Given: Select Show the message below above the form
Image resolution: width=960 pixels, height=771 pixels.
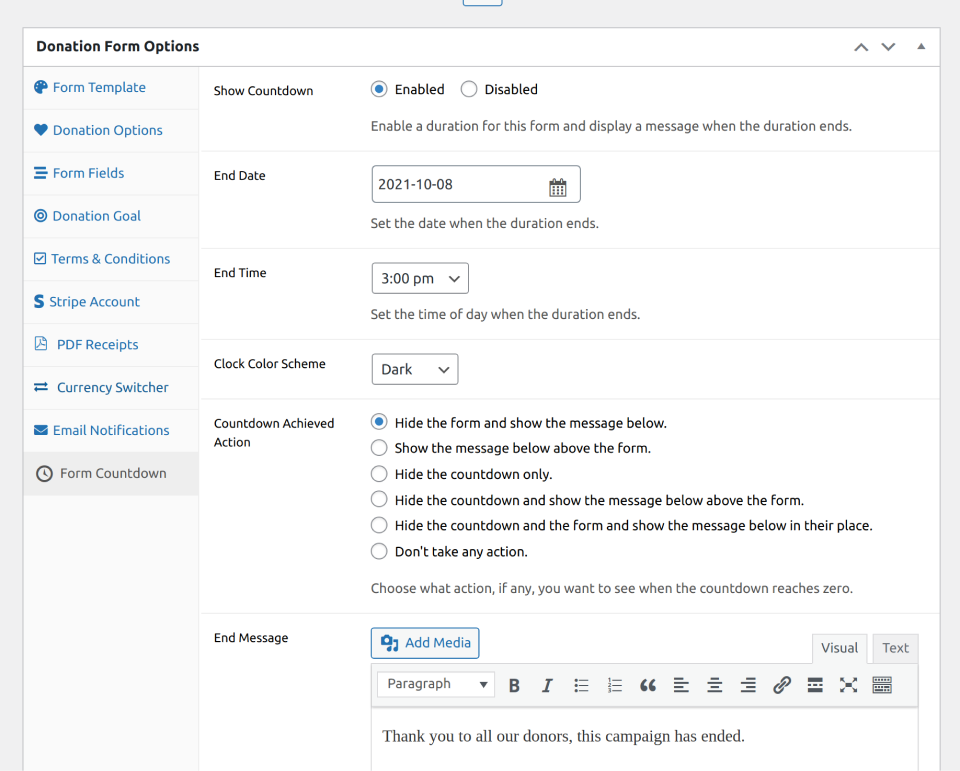Looking at the screenshot, I should (379, 448).
